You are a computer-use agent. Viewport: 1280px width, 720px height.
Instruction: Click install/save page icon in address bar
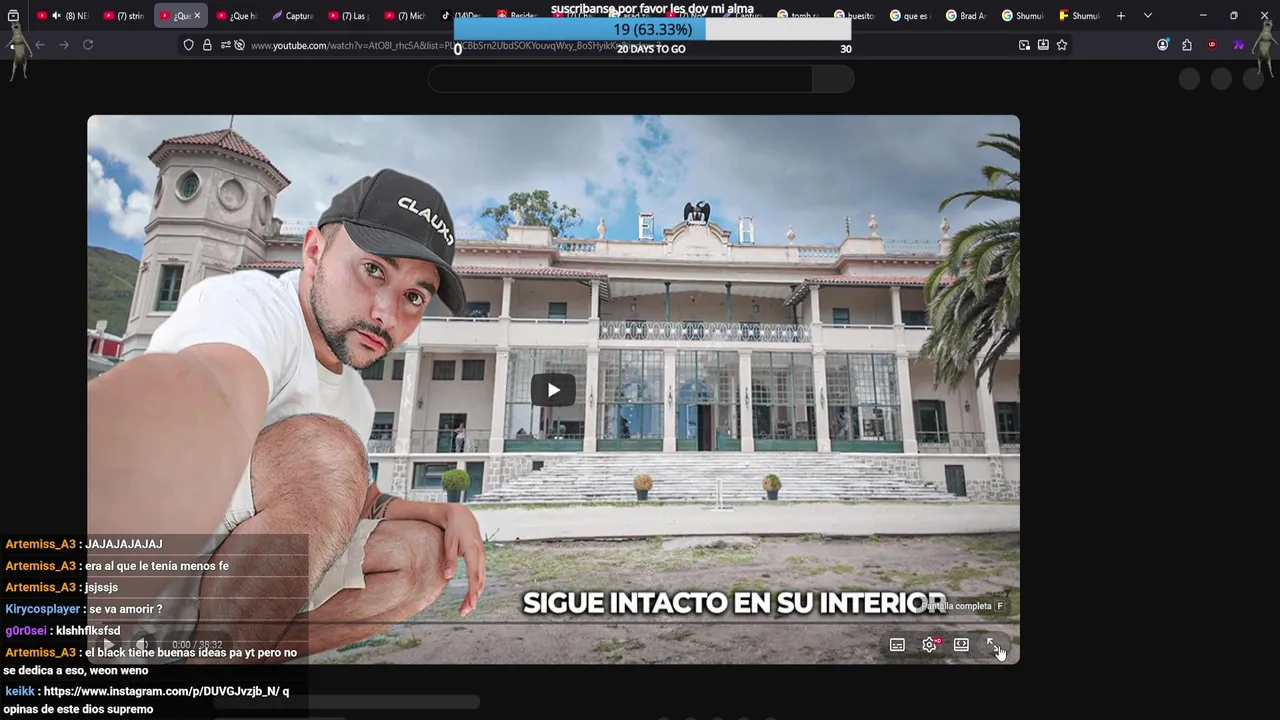(1043, 45)
